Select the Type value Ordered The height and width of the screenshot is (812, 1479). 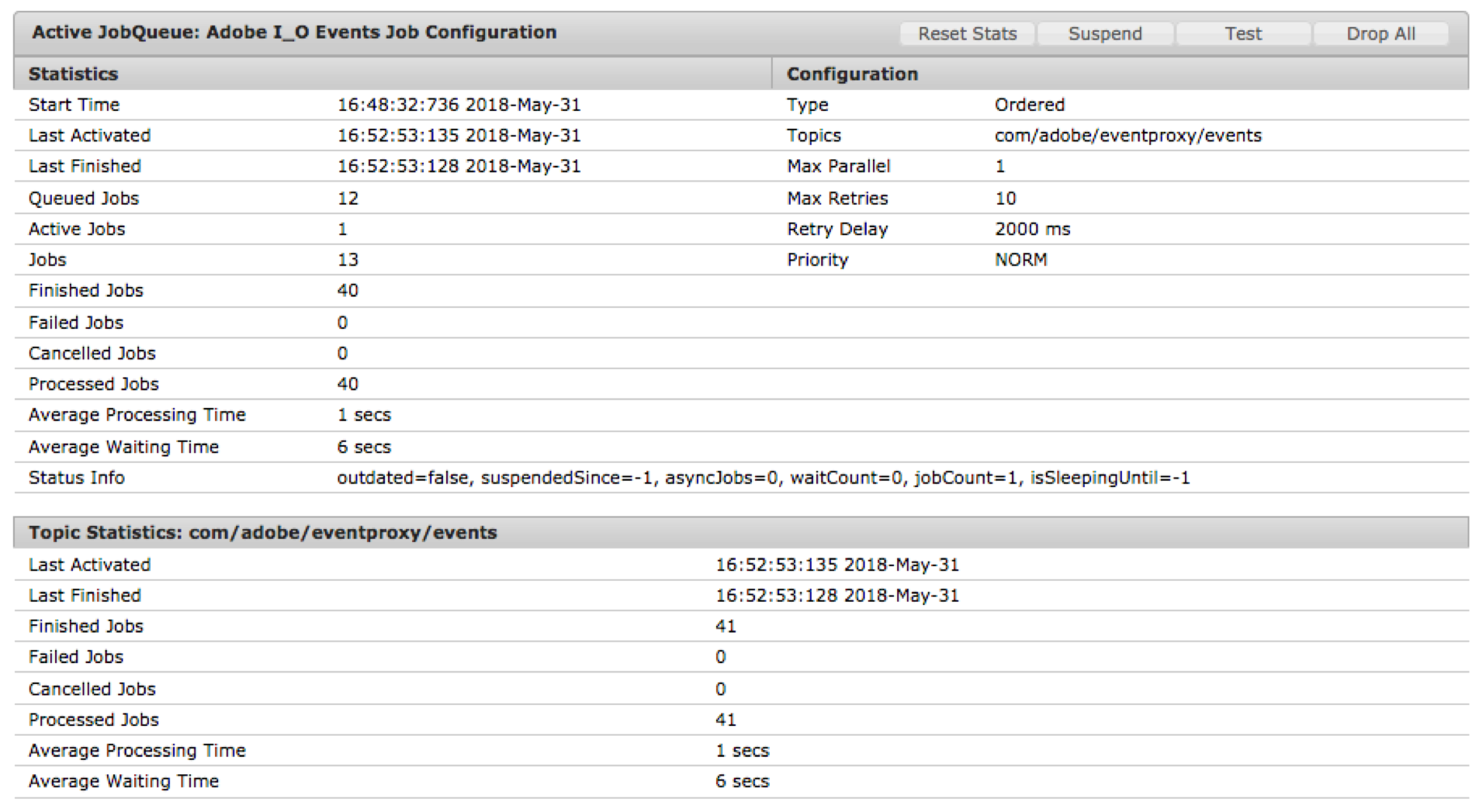(x=1030, y=105)
